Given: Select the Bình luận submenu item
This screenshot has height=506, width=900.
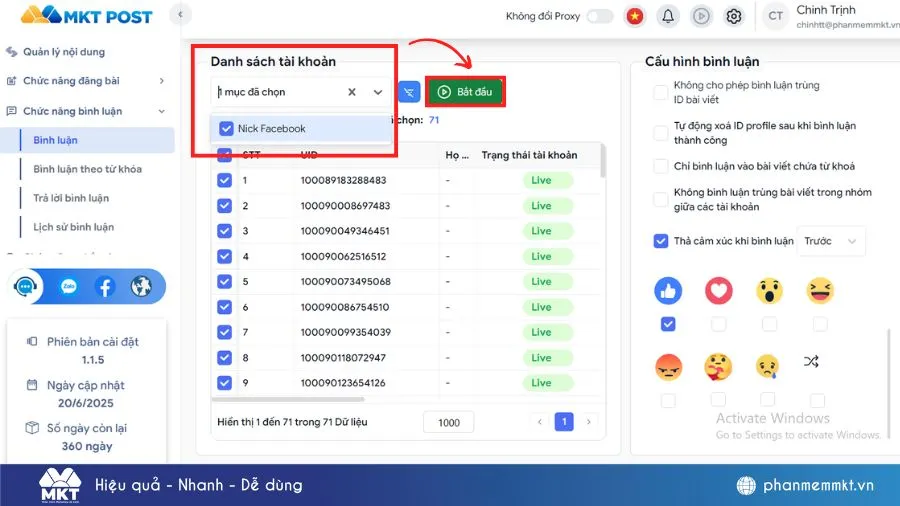Looking at the screenshot, I should 87,140.
